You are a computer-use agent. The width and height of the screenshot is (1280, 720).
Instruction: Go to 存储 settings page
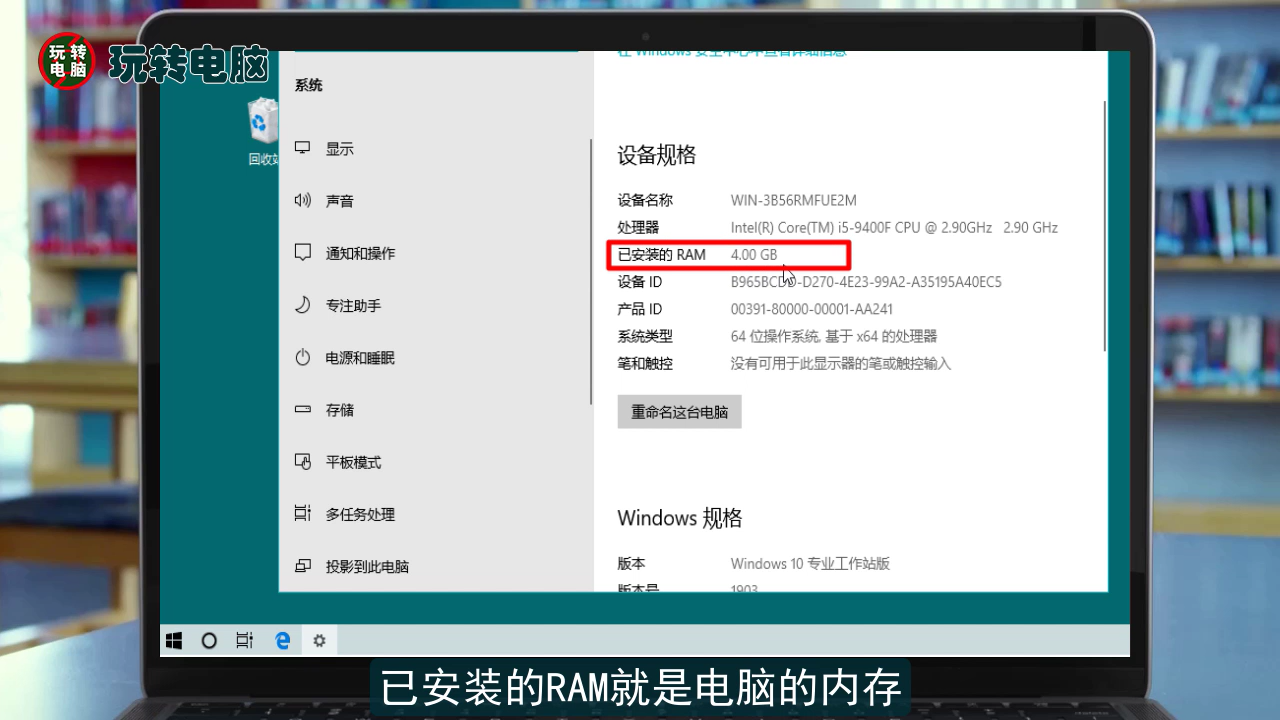click(x=339, y=410)
